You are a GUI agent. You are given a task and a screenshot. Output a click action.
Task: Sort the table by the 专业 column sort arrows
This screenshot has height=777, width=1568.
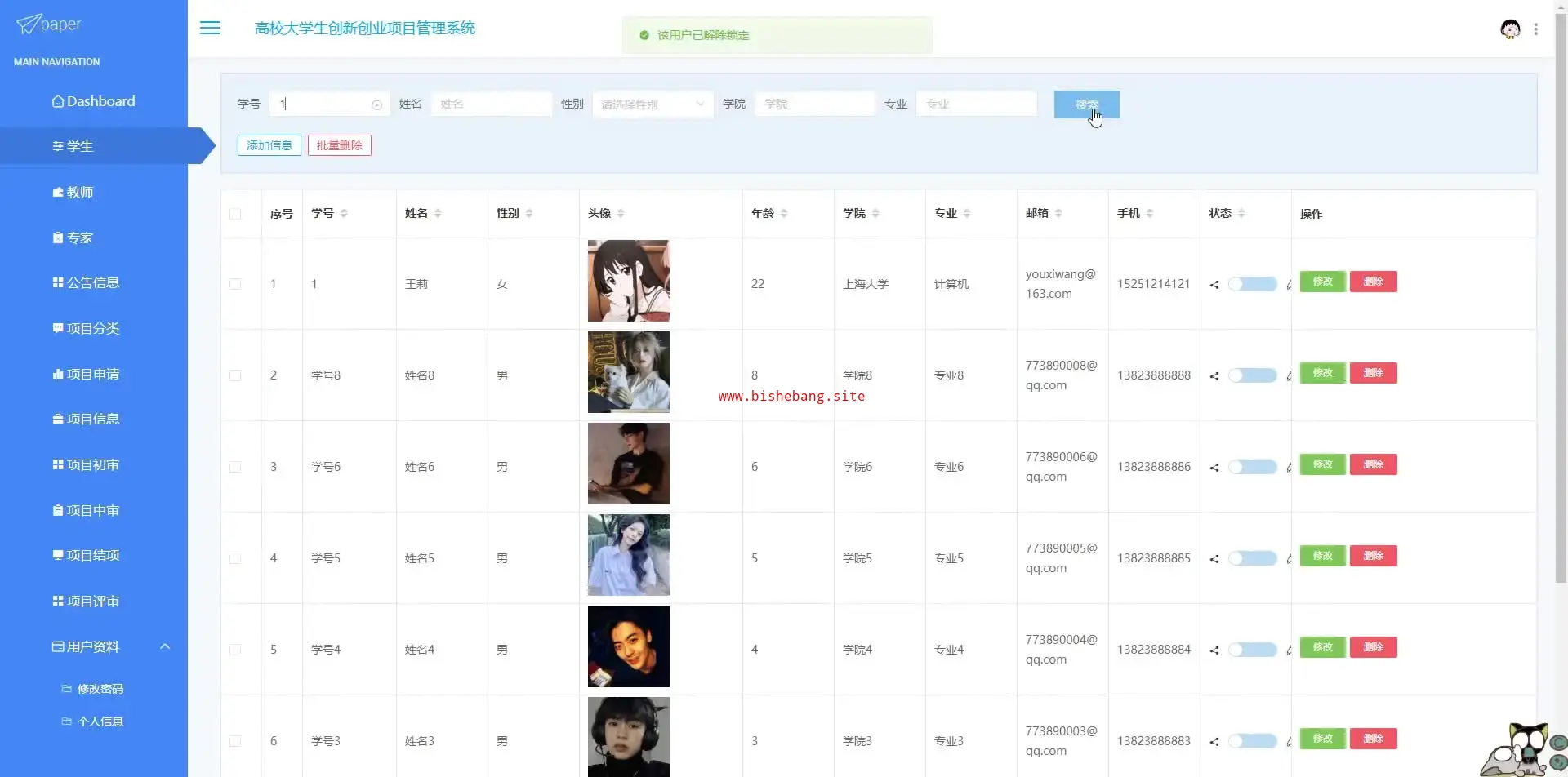tap(967, 213)
